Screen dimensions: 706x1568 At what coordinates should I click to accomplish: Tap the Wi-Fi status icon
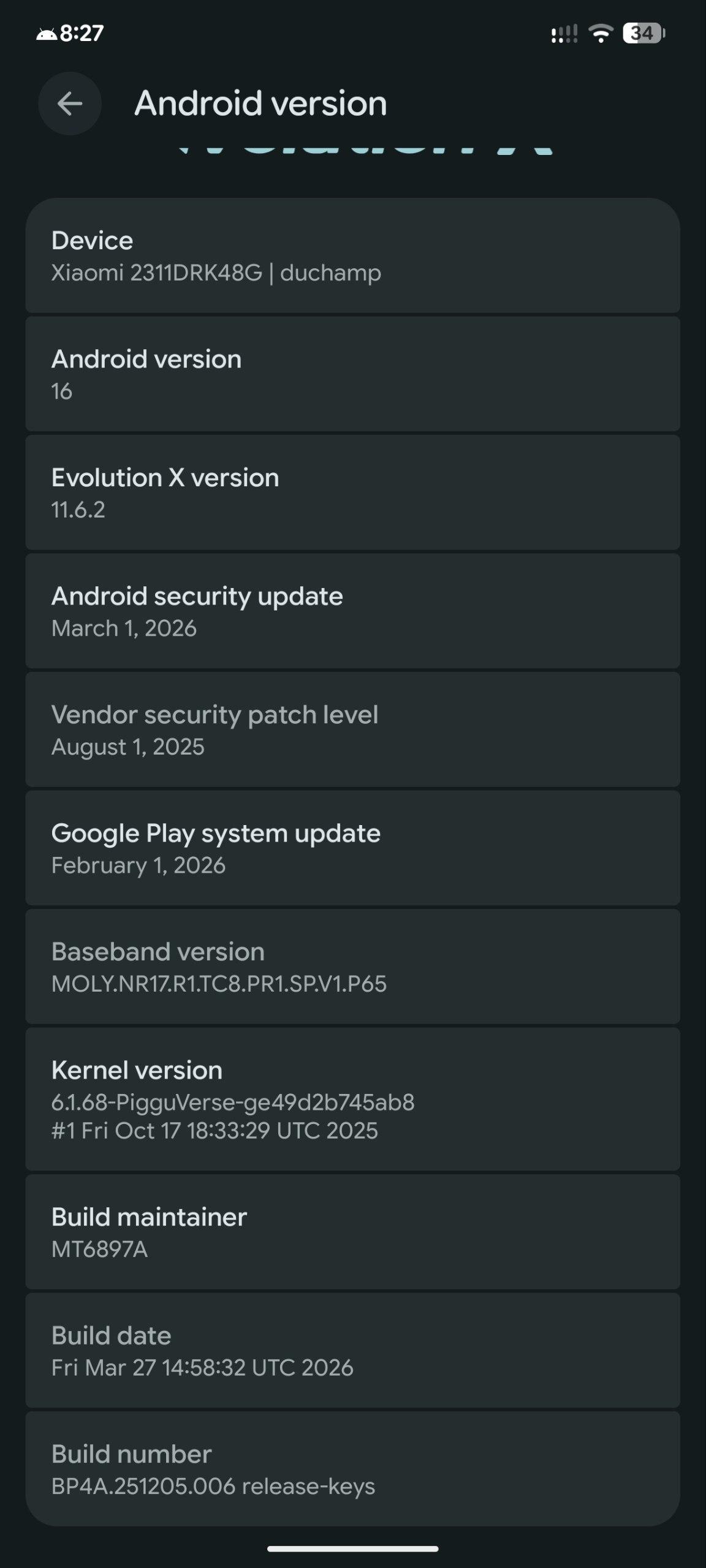tap(601, 33)
